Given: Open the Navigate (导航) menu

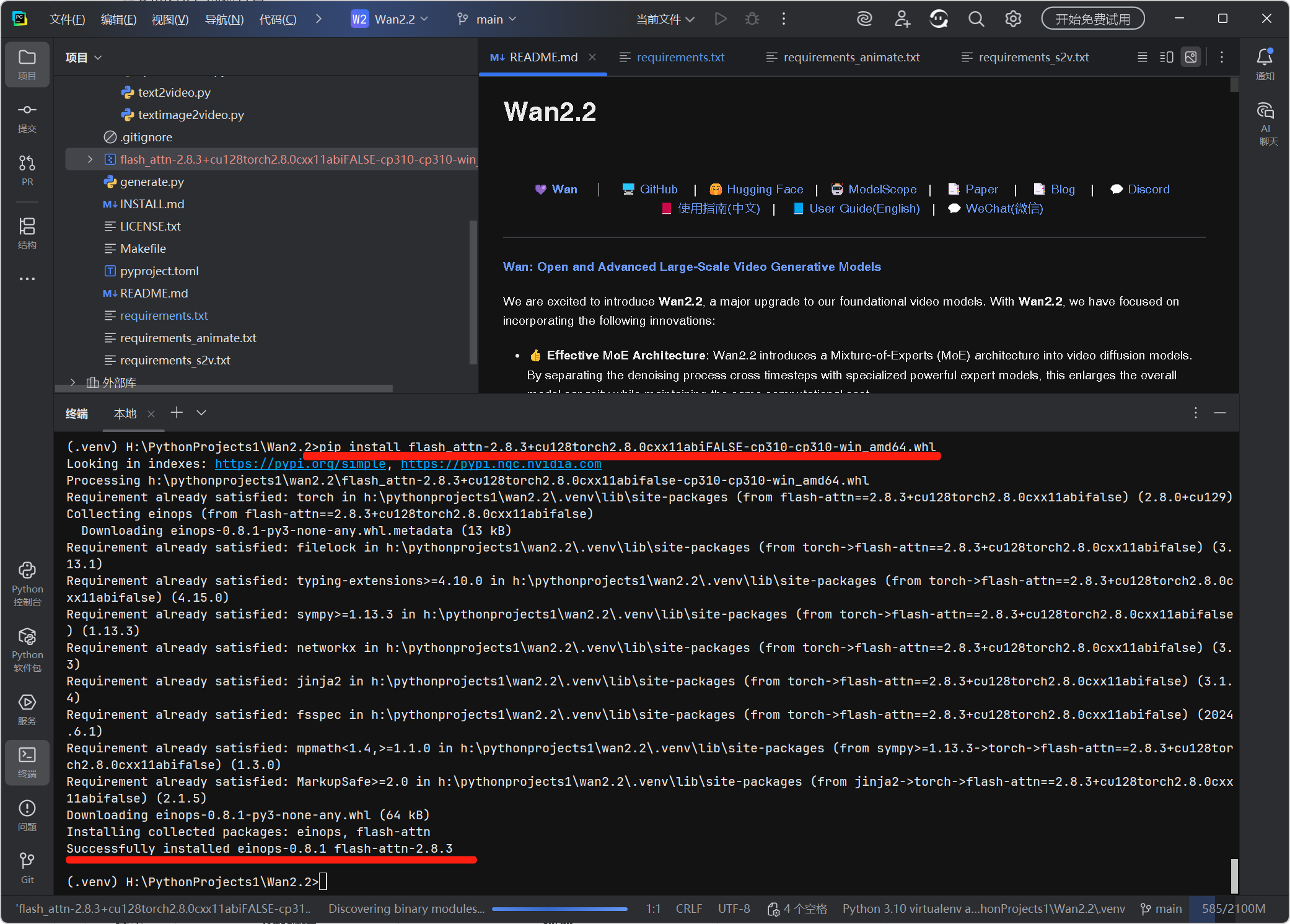Looking at the screenshot, I should point(224,19).
